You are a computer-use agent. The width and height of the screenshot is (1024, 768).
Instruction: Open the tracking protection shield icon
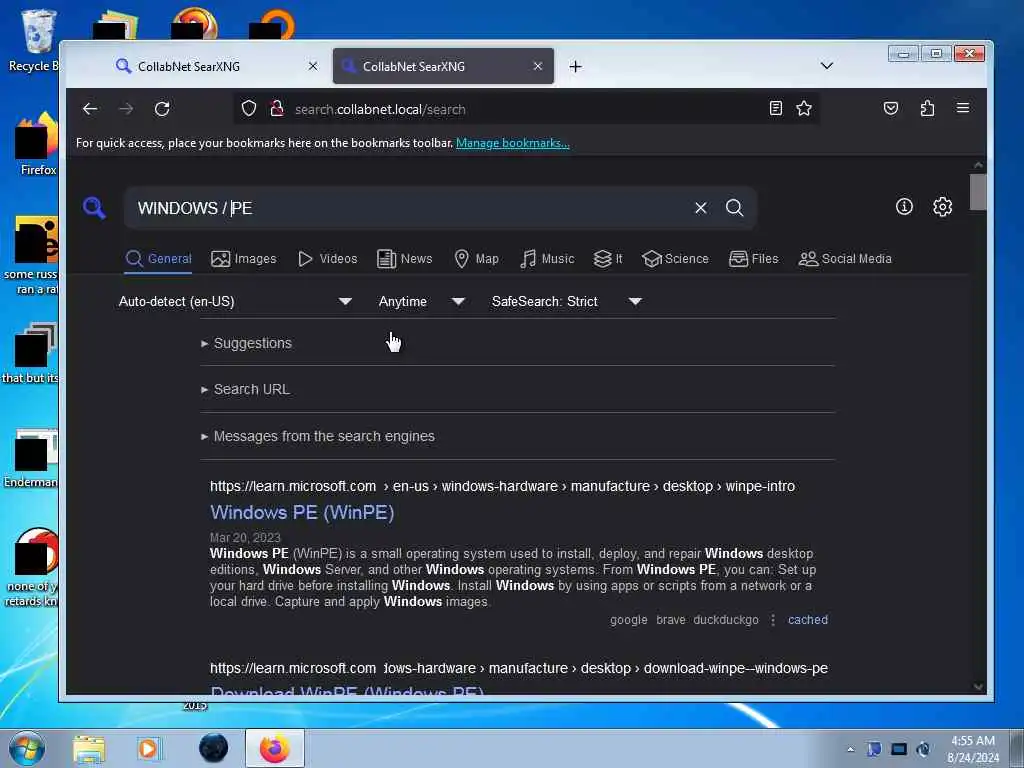[x=249, y=108]
